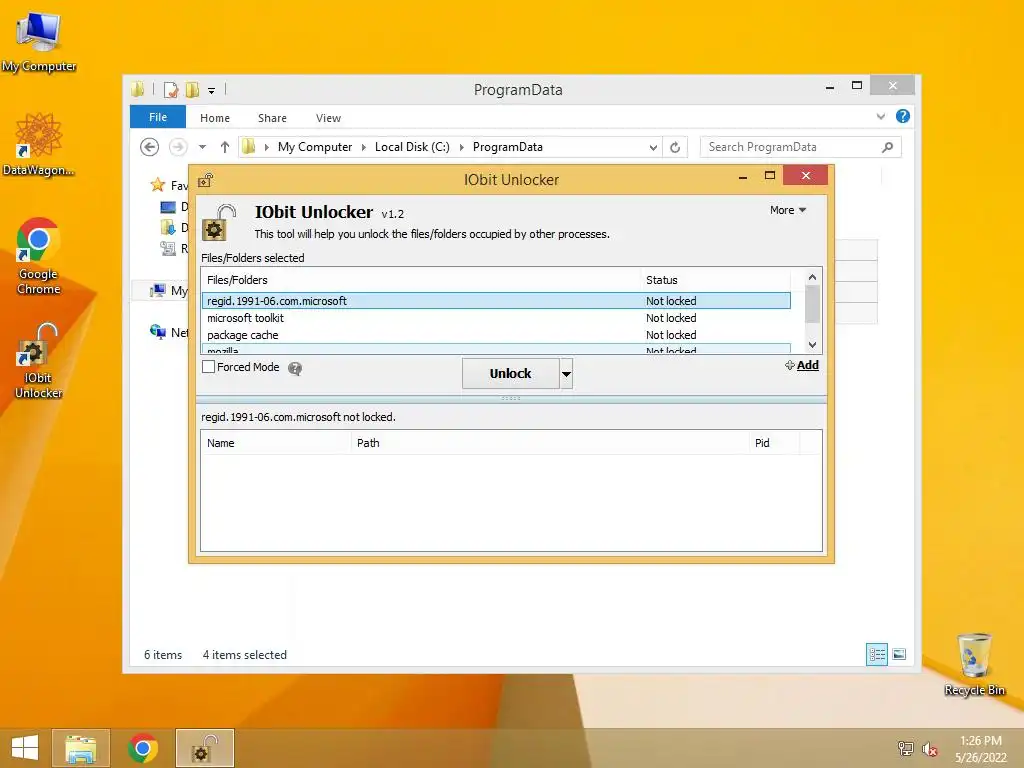Click ProgramData in address breadcrumb
Screen dimensions: 1024x768
[x=507, y=147]
